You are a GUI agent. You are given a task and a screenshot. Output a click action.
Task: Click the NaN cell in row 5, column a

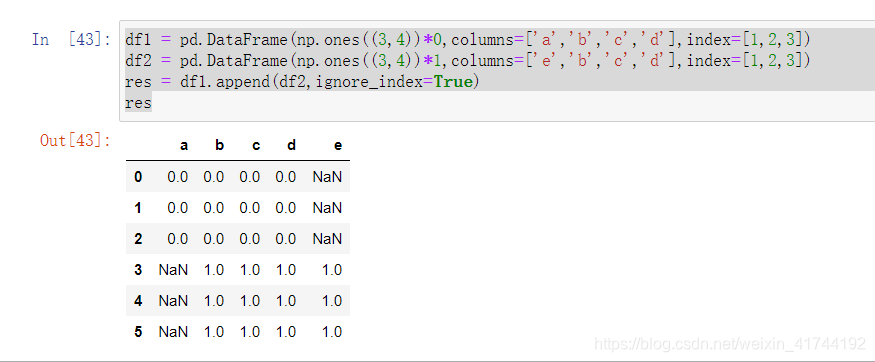click(x=174, y=332)
